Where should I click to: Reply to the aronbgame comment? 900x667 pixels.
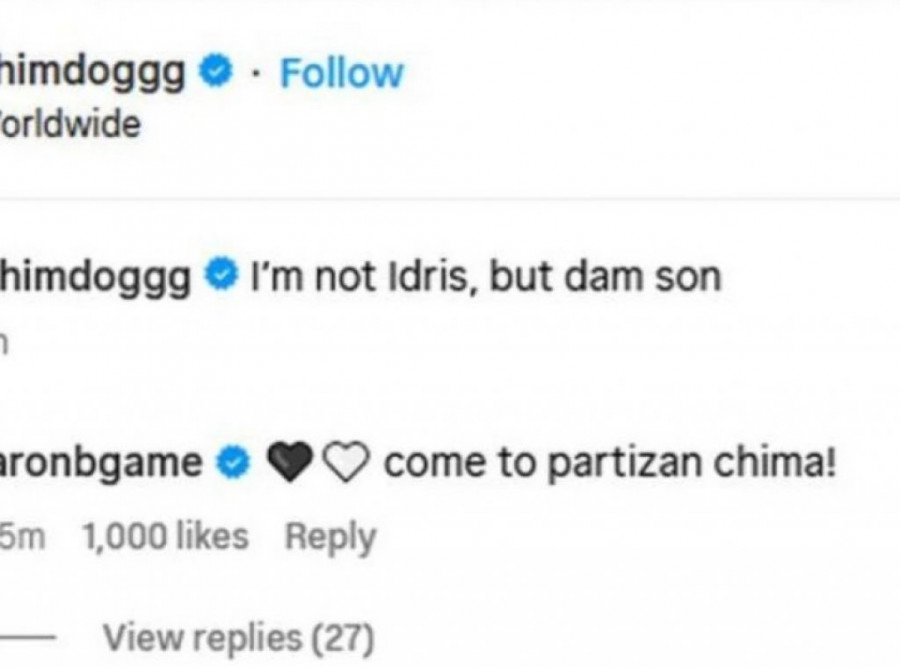330,537
